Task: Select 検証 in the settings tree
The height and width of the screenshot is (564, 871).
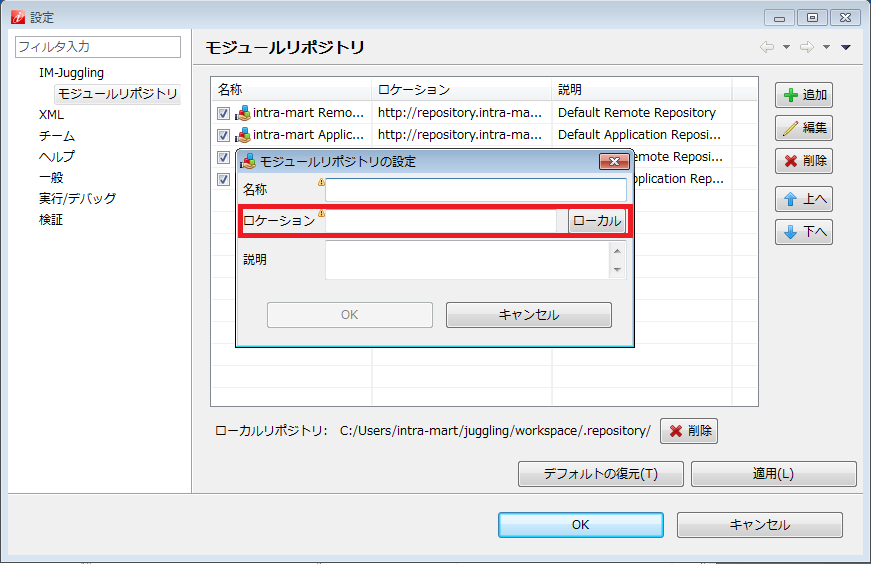Action: coord(51,219)
